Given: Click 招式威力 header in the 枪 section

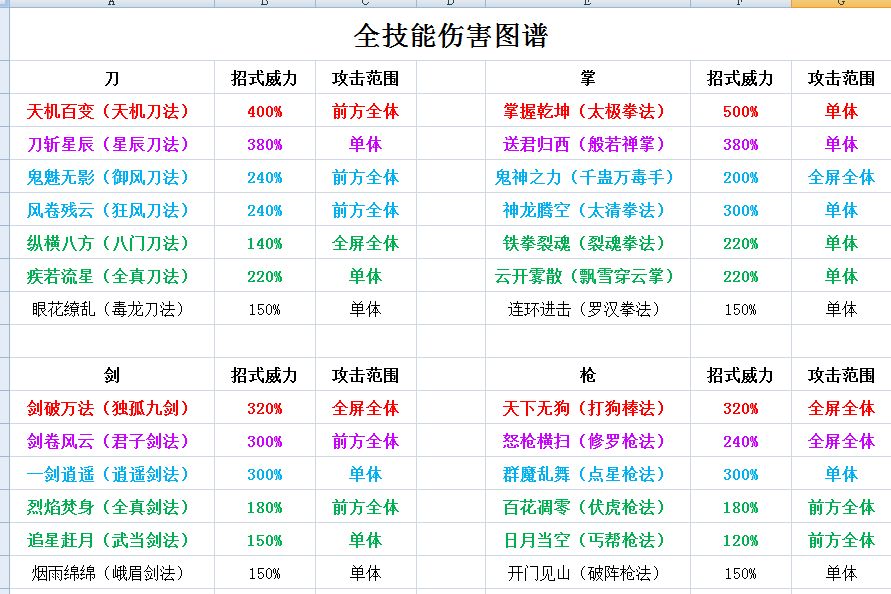Looking at the screenshot, I should coord(740,375).
